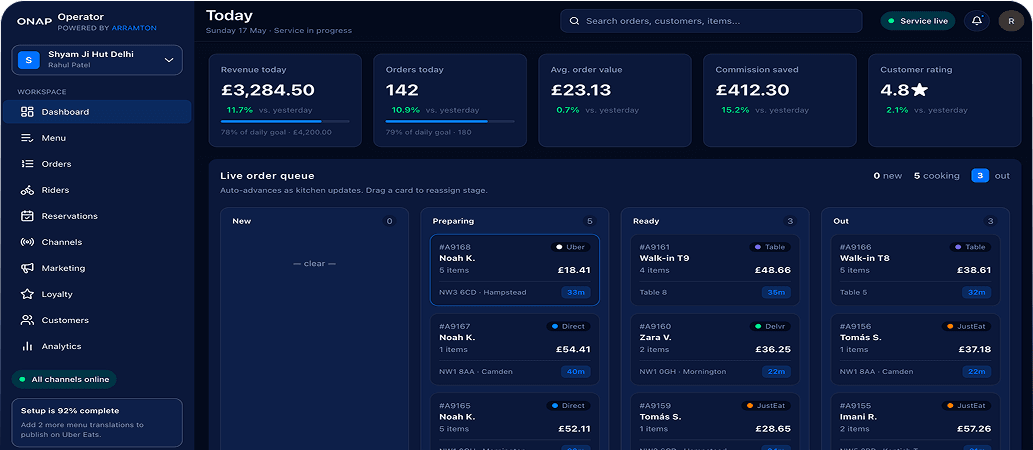Click the £3,284.50 revenue value
Screen dimensions: 1033x450
point(267,90)
